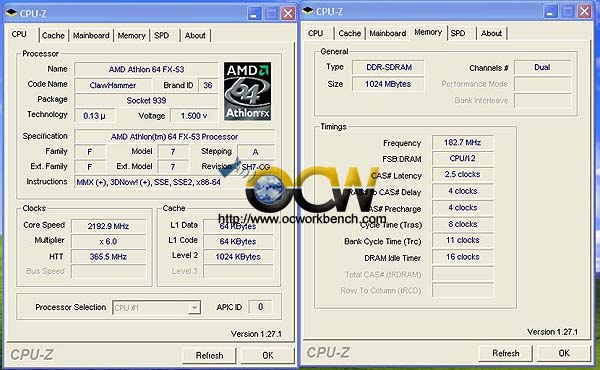
Task: Select the SPD tab in left window
Action: tap(161, 36)
